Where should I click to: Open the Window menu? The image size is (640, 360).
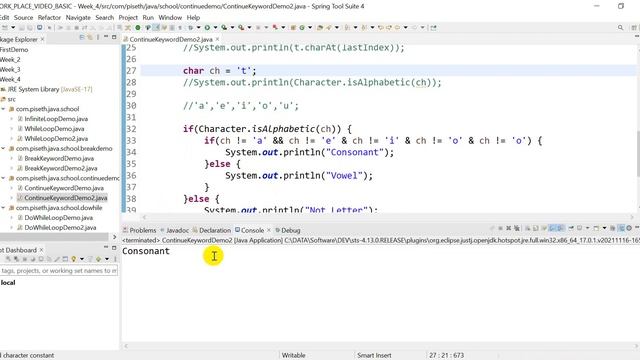coord(170,18)
